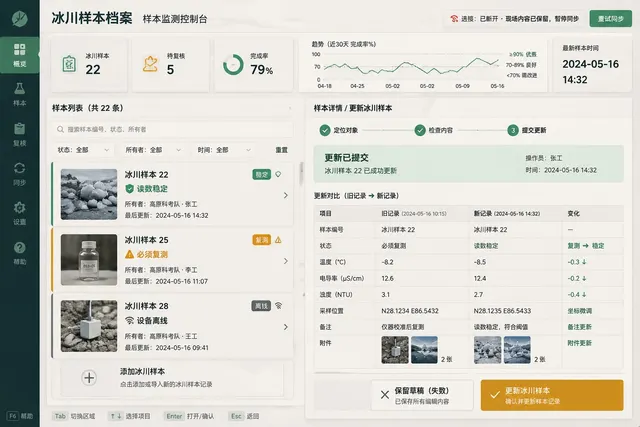Click the 旧记录 column header
Viewport: 640px width, 427px height.
tap(414, 214)
